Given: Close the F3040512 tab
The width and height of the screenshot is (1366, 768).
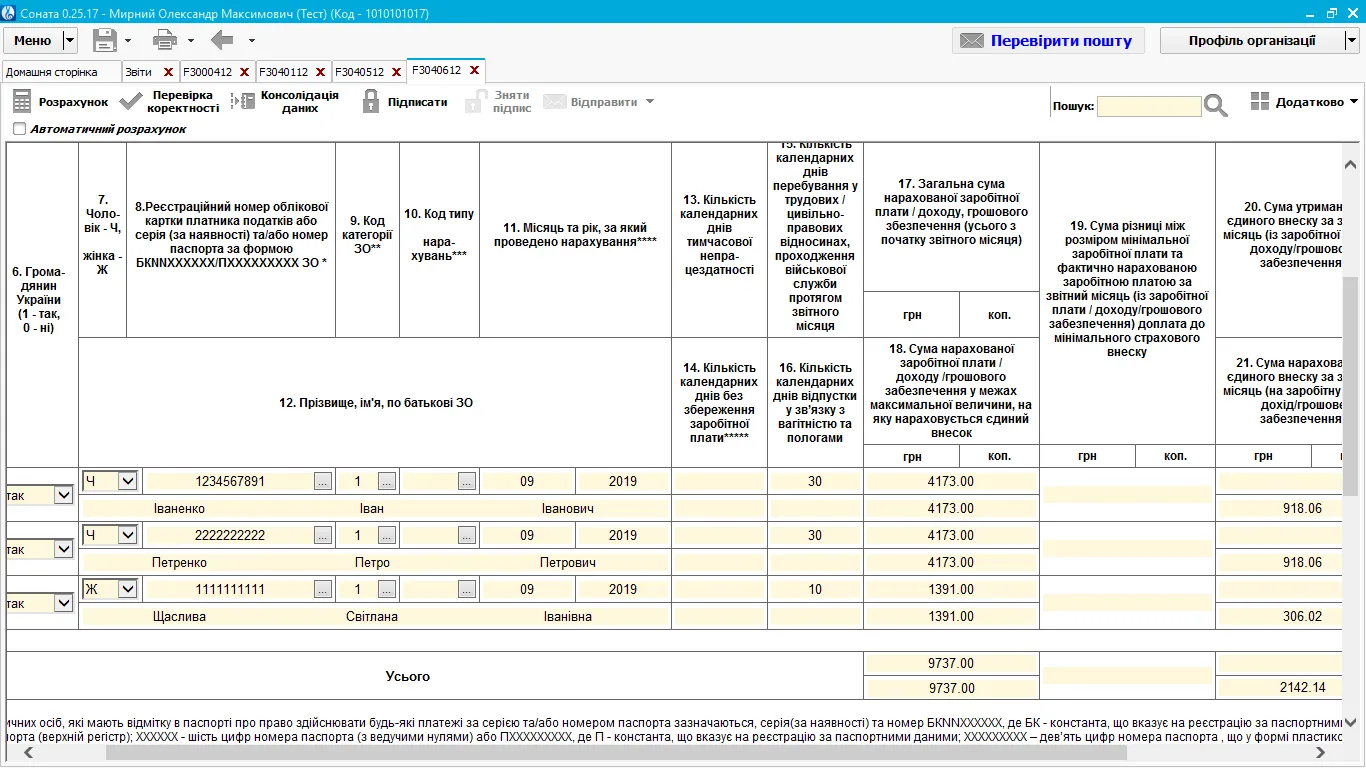Looking at the screenshot, I should pos(396,72).
